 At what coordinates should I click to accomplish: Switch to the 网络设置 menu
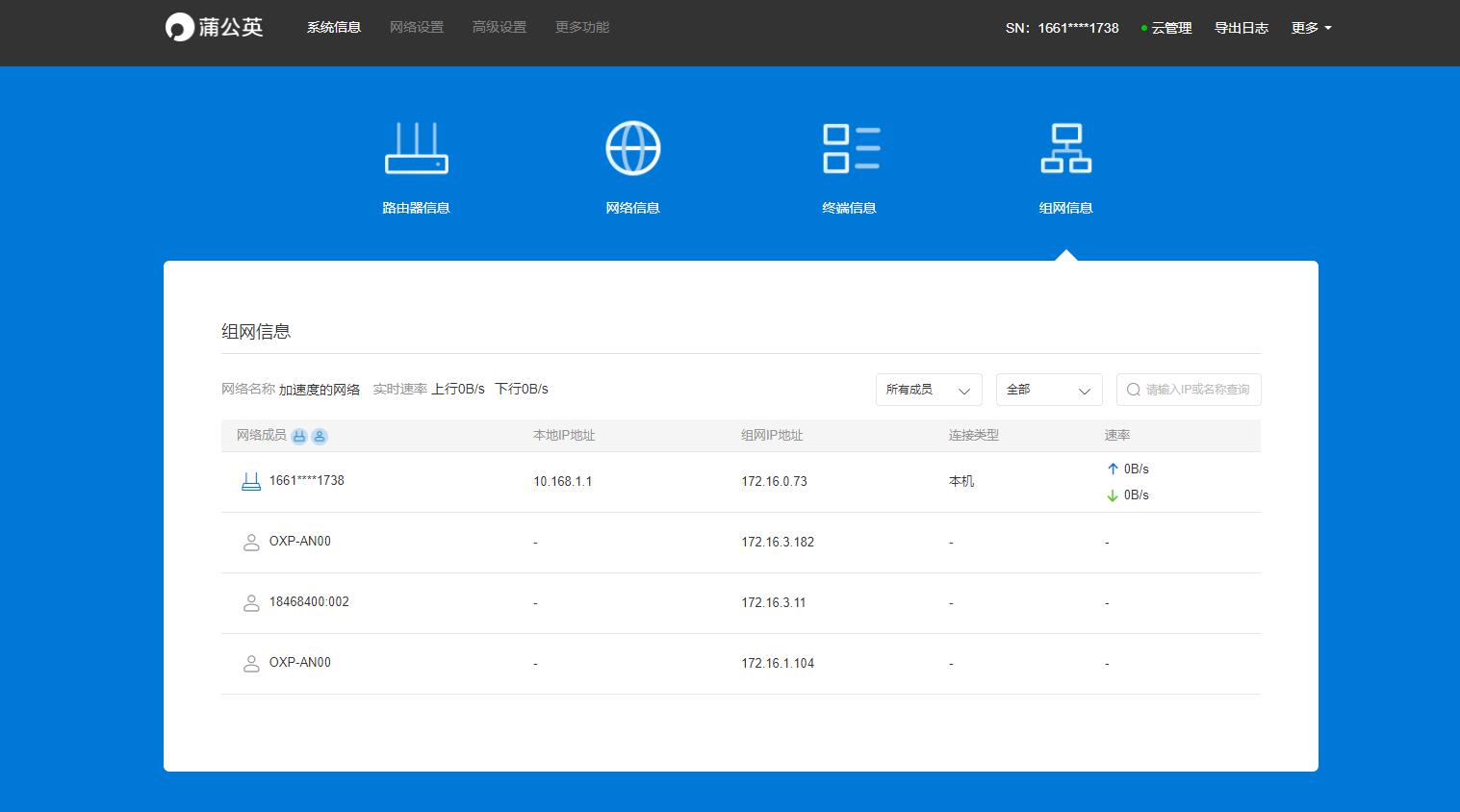[x=417, y=27]
